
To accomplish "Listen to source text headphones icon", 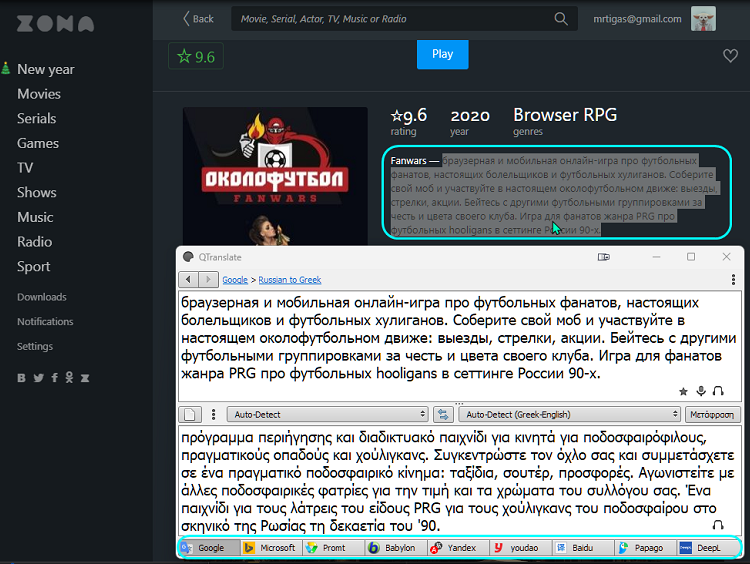I will click(718, 391).
